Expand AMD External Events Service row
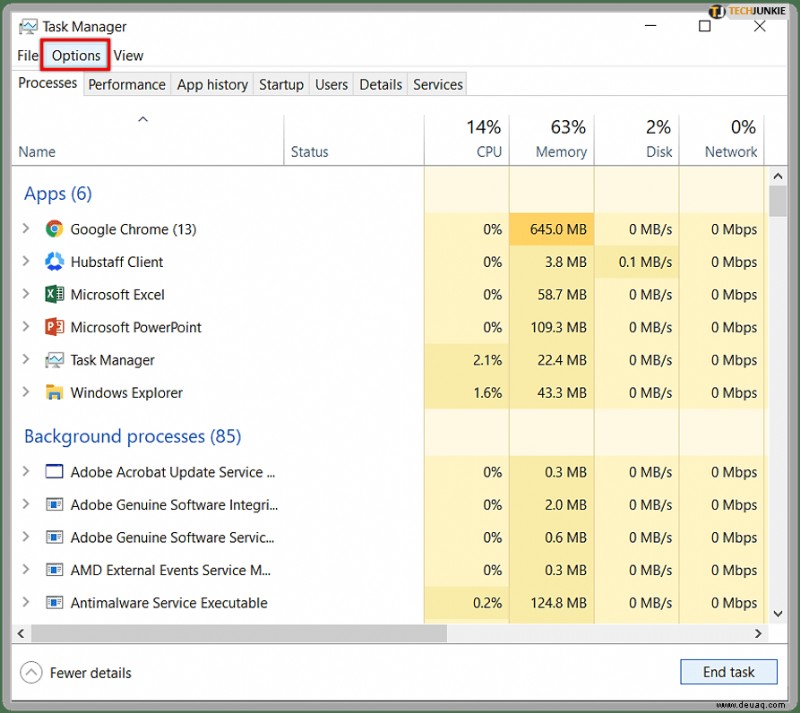Viewport: 800px width, 713px height. pyautogui.click(x=26, y=570)
